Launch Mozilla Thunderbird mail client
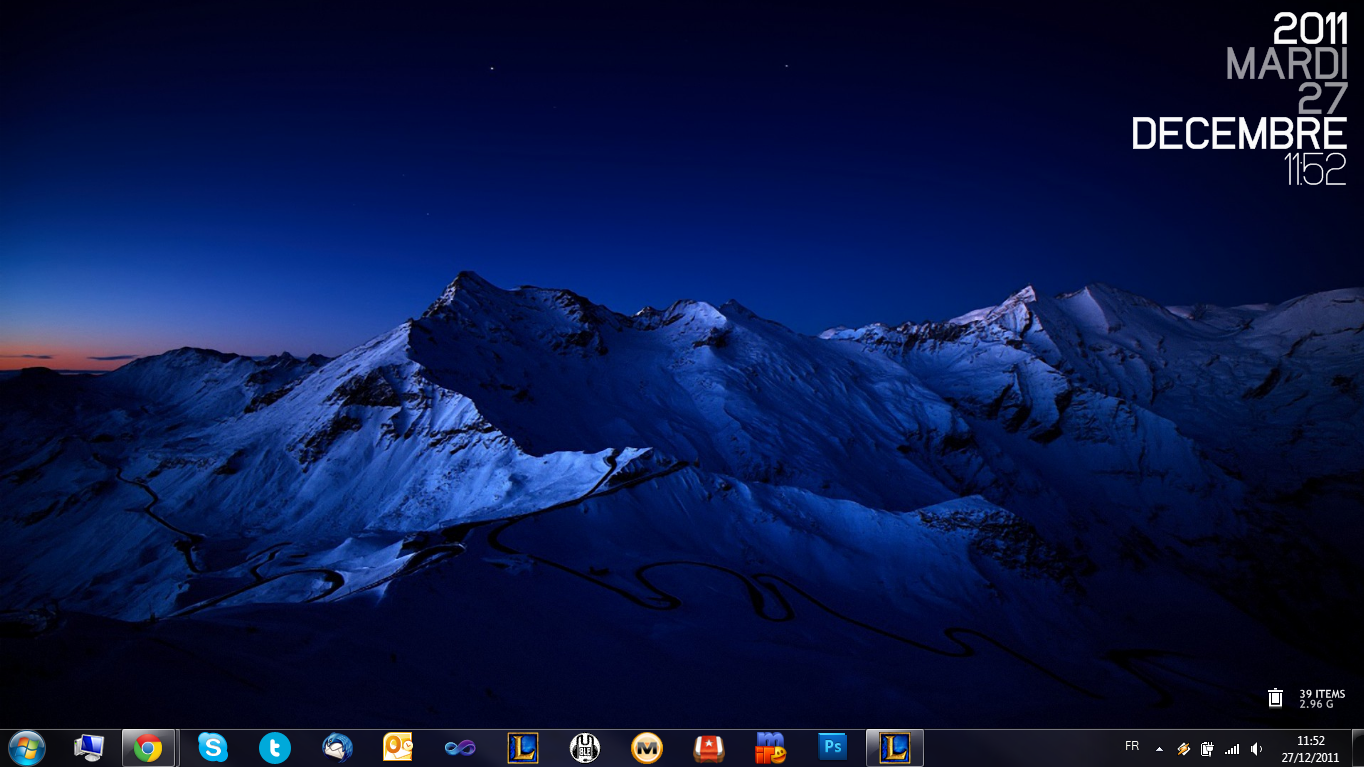The image size is (1364, 767). click(x=337, y=748)
